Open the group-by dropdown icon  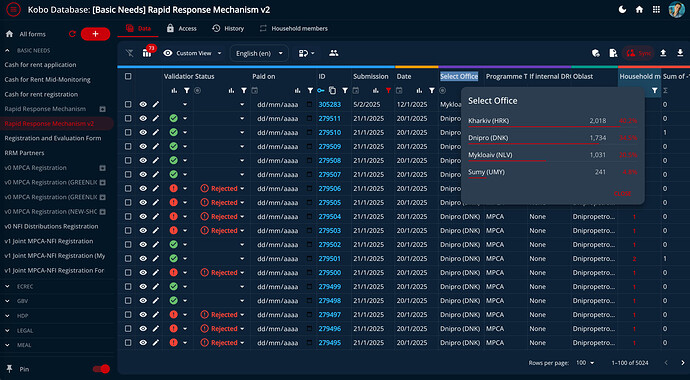point(306,53)
